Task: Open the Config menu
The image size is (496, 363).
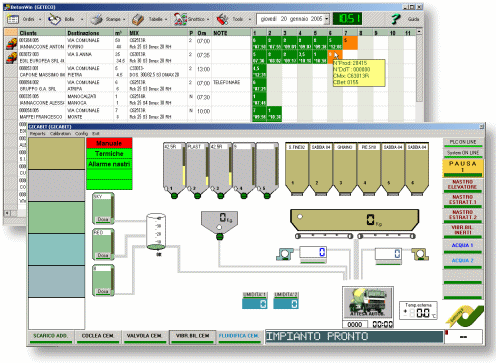Action: [81, 134]
